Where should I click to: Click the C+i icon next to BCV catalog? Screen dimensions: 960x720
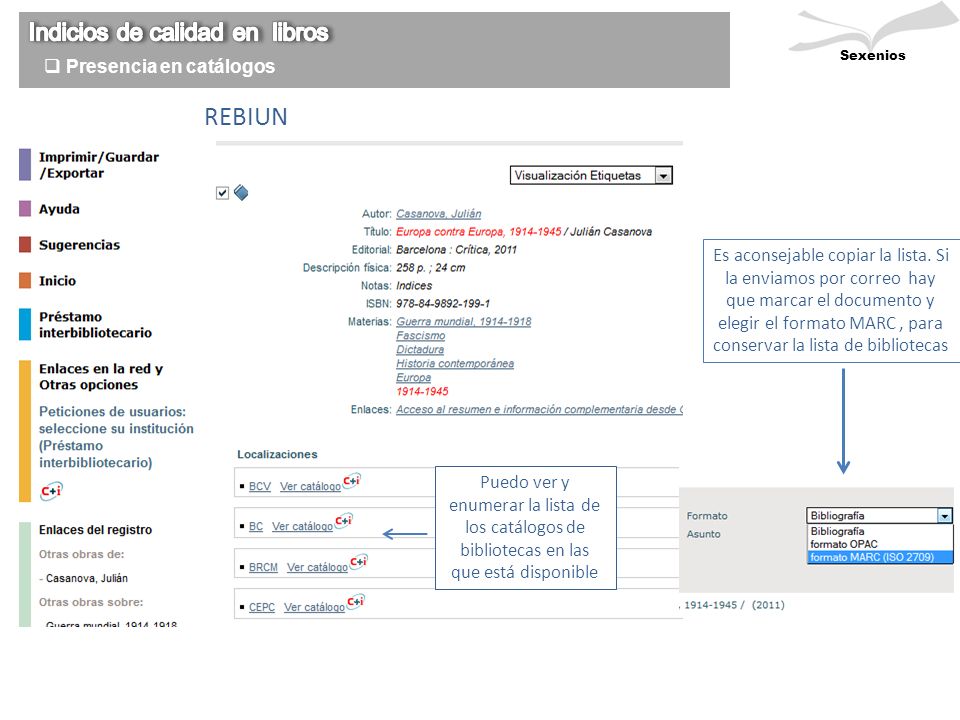[x=351, y=481]
